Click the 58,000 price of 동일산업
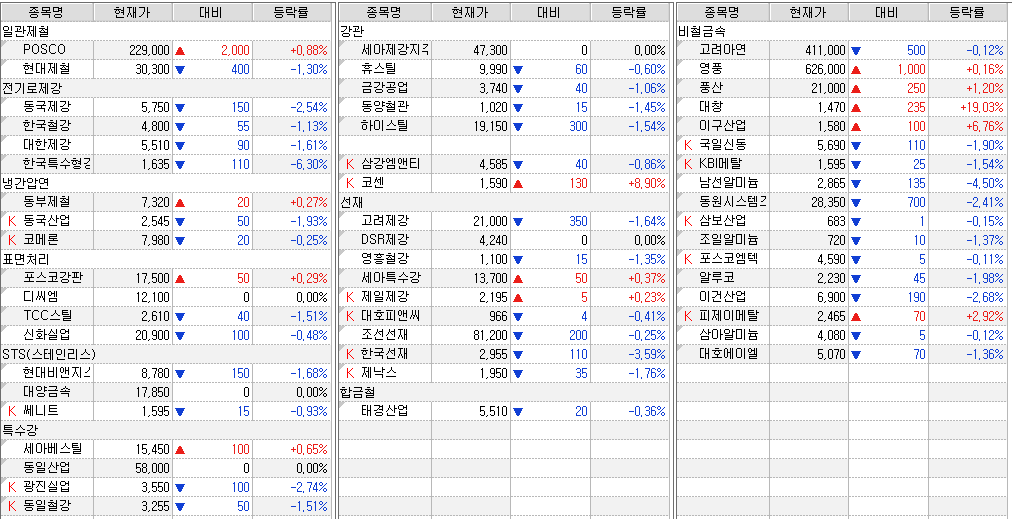Image resolution: width=1012 pixels, height=519 pixels. pos(152,468)
